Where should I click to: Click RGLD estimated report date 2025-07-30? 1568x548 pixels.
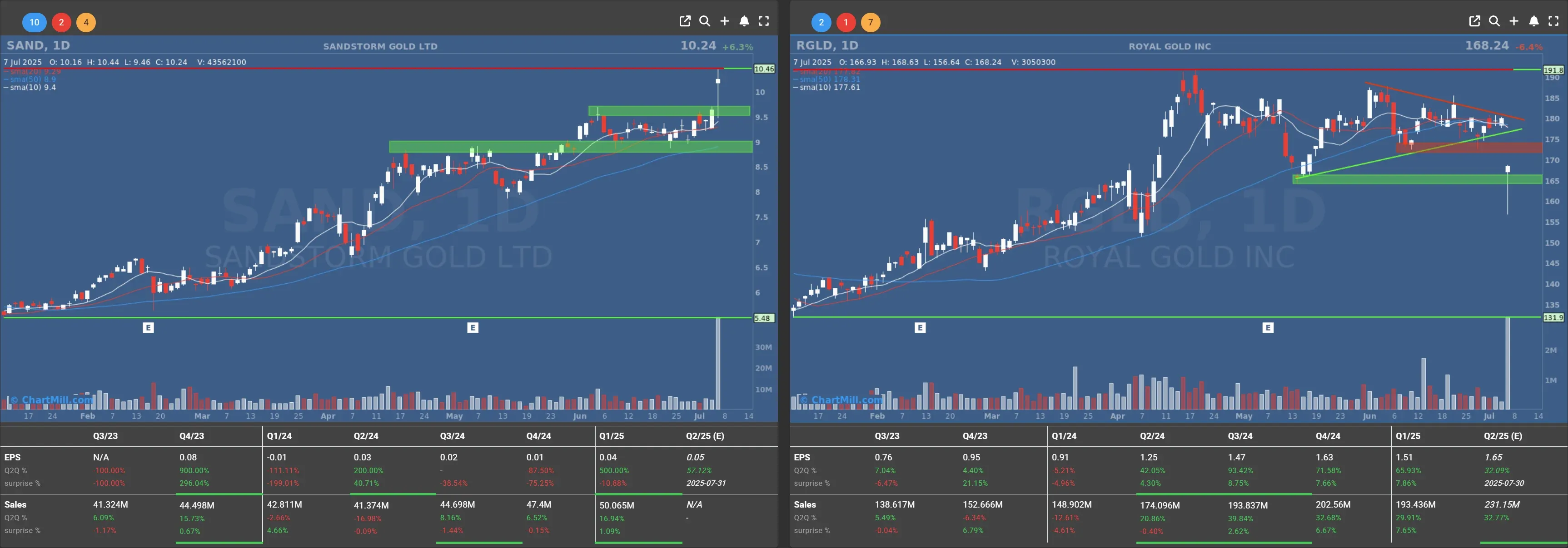(1503, 484)
